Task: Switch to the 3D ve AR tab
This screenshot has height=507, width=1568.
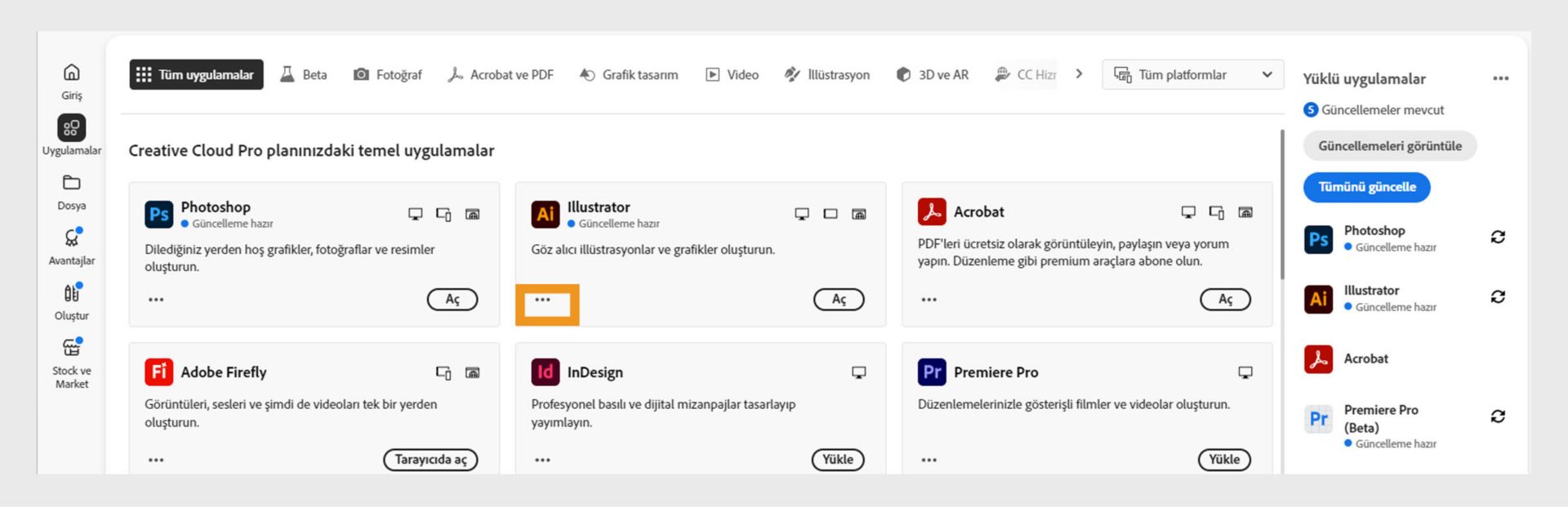Action: [x=932, y=74]
